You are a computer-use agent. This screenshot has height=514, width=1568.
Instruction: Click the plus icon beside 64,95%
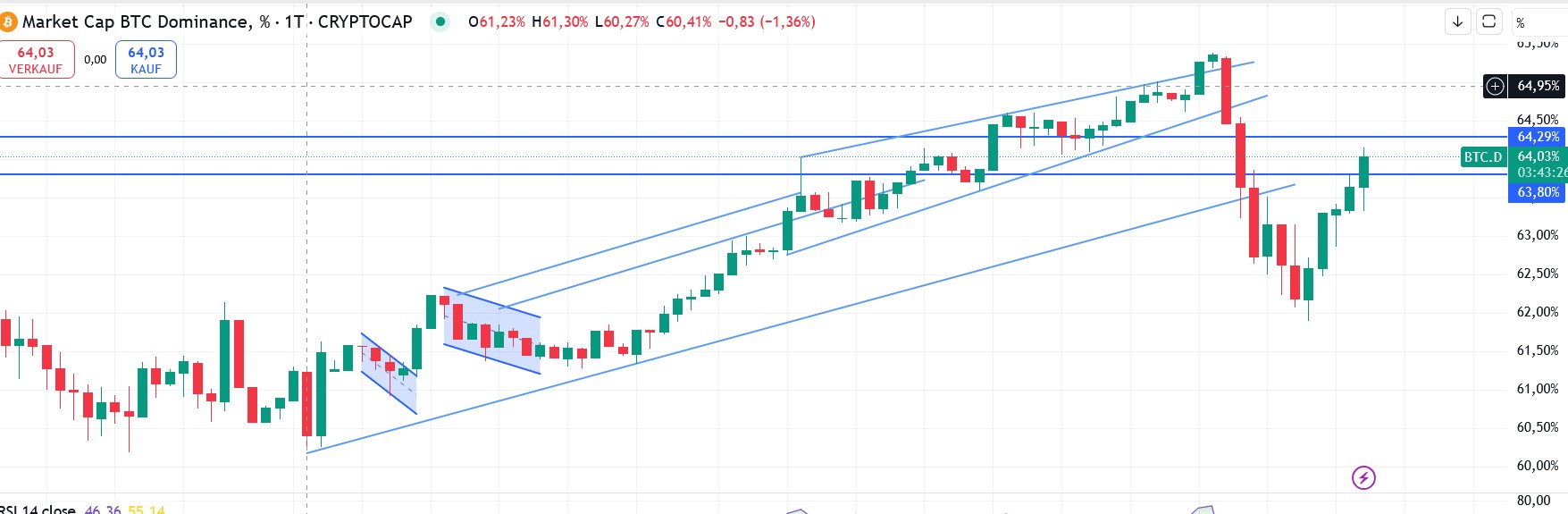tap(1495, 86)
